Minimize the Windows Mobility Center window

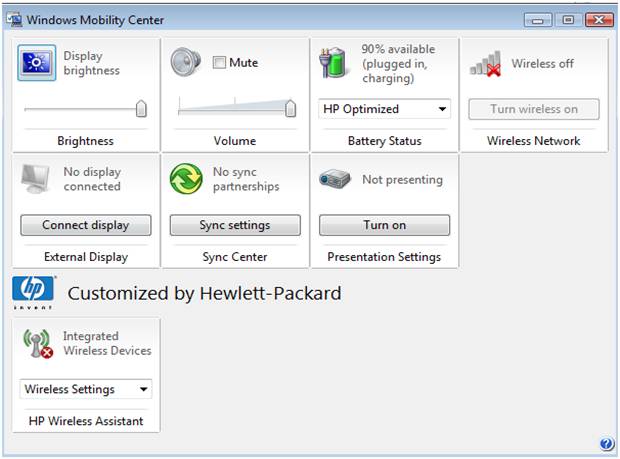point(538,20)
